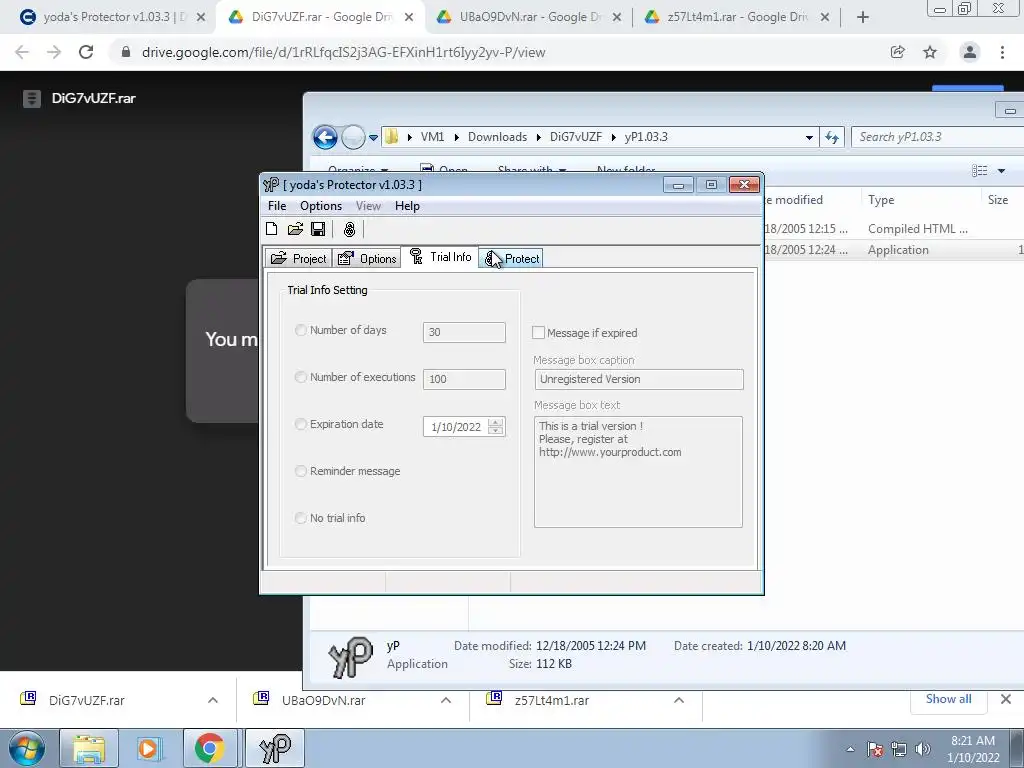Click Chrome's reload page button
1024x768 pixels.
point(86,52)
